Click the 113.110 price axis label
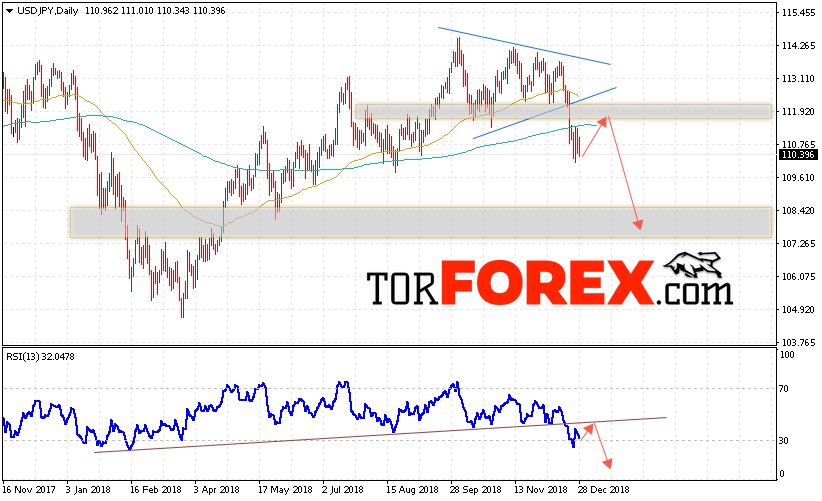822x501 pixels. point(798,79)
